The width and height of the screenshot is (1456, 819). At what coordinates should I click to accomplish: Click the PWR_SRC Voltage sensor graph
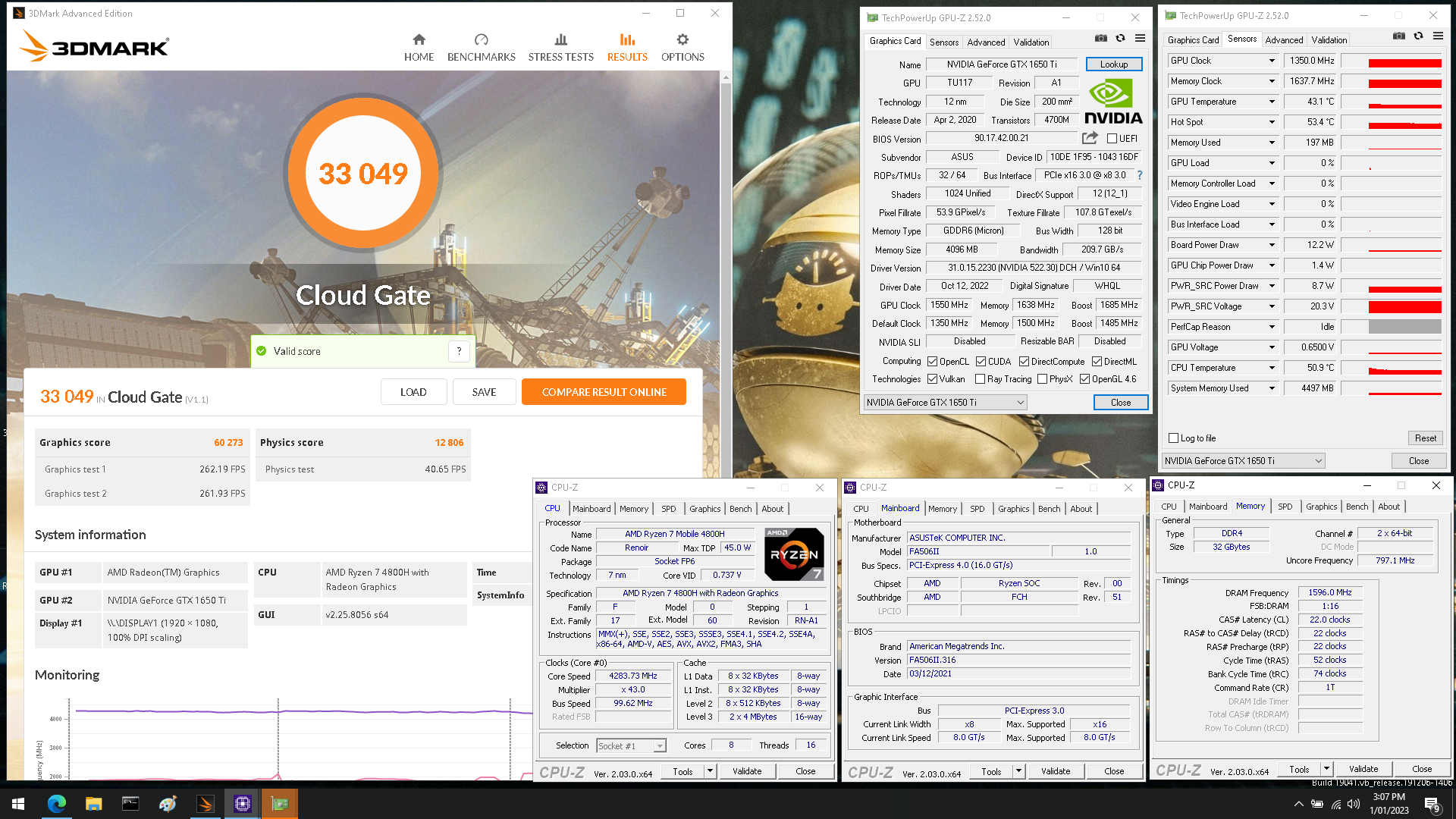[x=1391, y=306]
